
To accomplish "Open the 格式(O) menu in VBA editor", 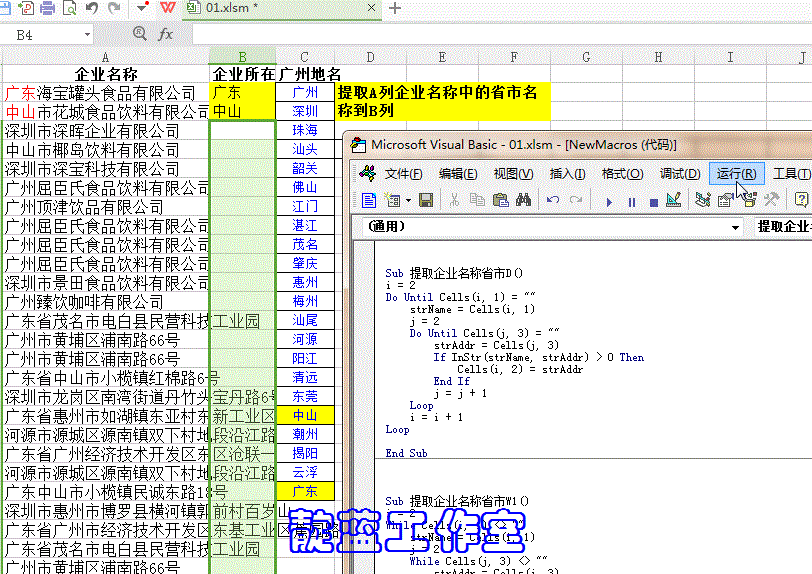I will click(622, 174).
